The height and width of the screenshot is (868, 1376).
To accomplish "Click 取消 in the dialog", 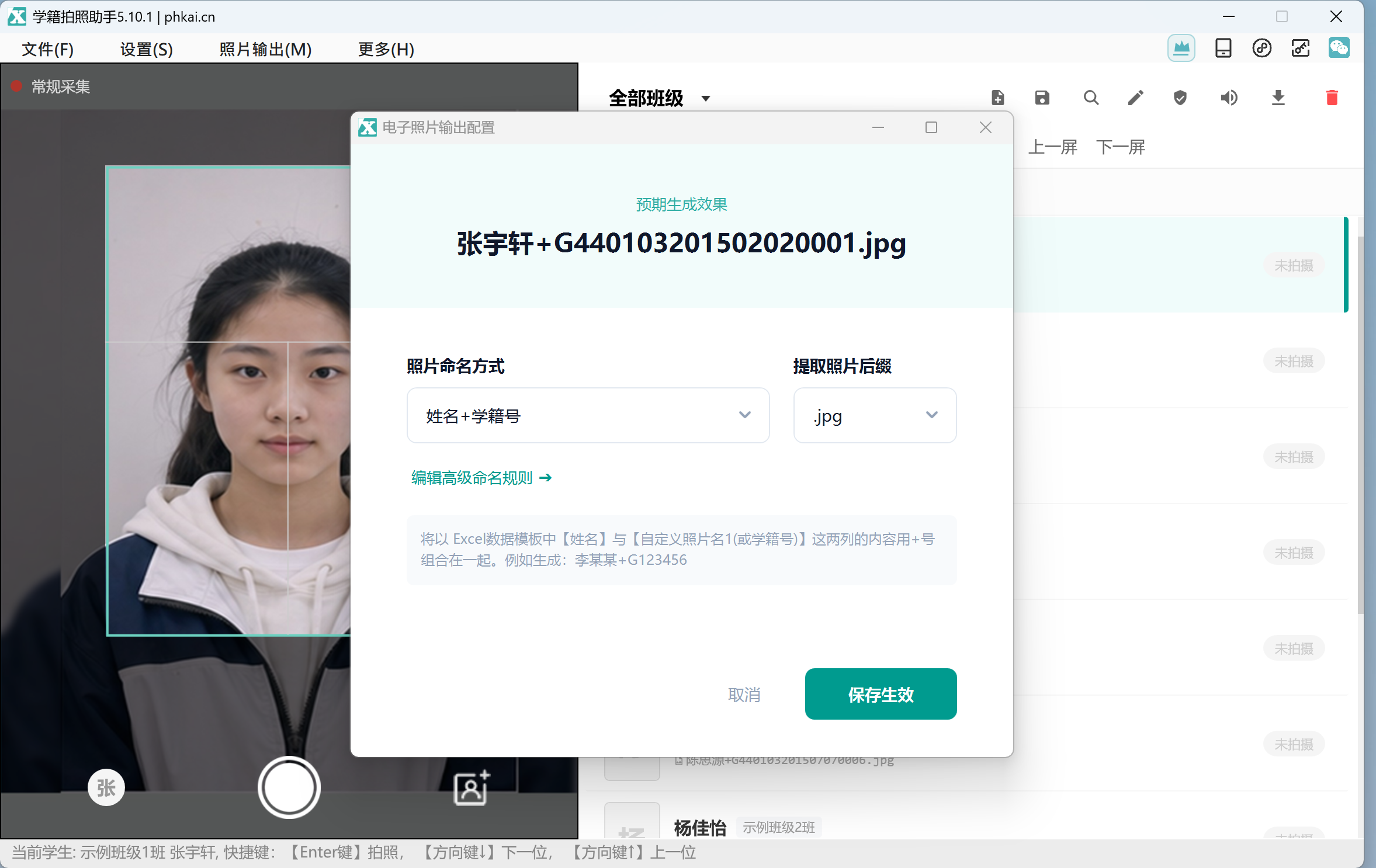I will coord(744,695).
